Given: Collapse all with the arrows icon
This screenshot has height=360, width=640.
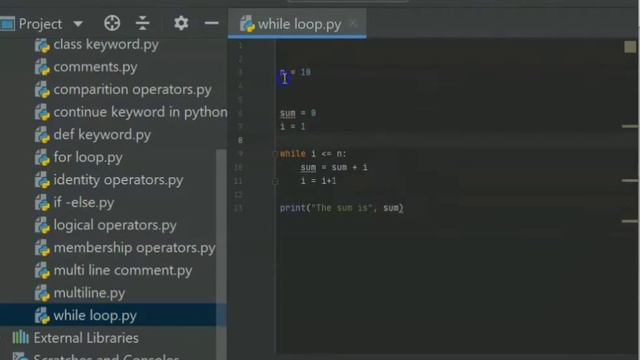Looking at the screenshot, I should click(142, 23).
